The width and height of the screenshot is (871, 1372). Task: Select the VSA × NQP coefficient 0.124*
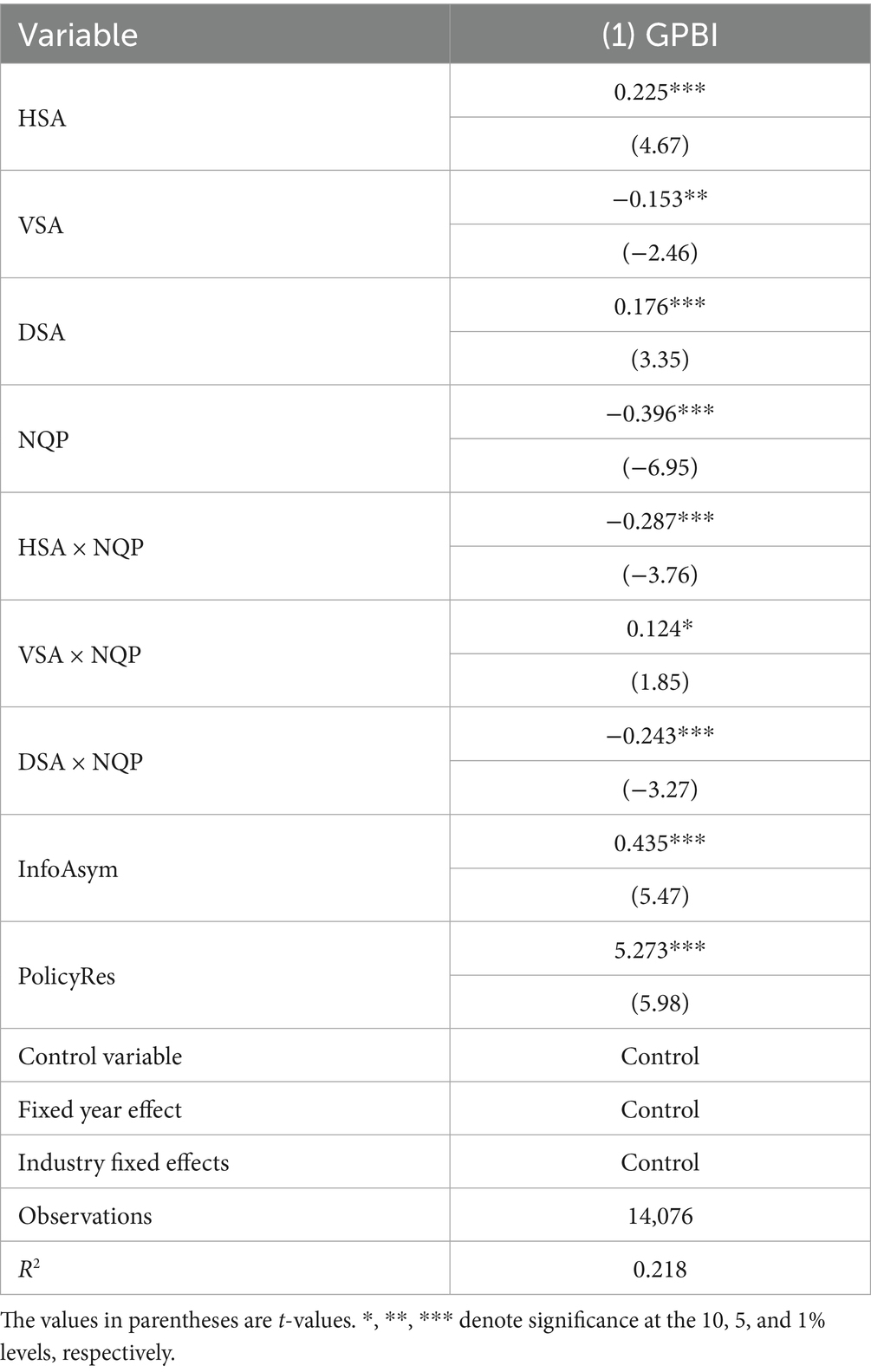[660, 628]
